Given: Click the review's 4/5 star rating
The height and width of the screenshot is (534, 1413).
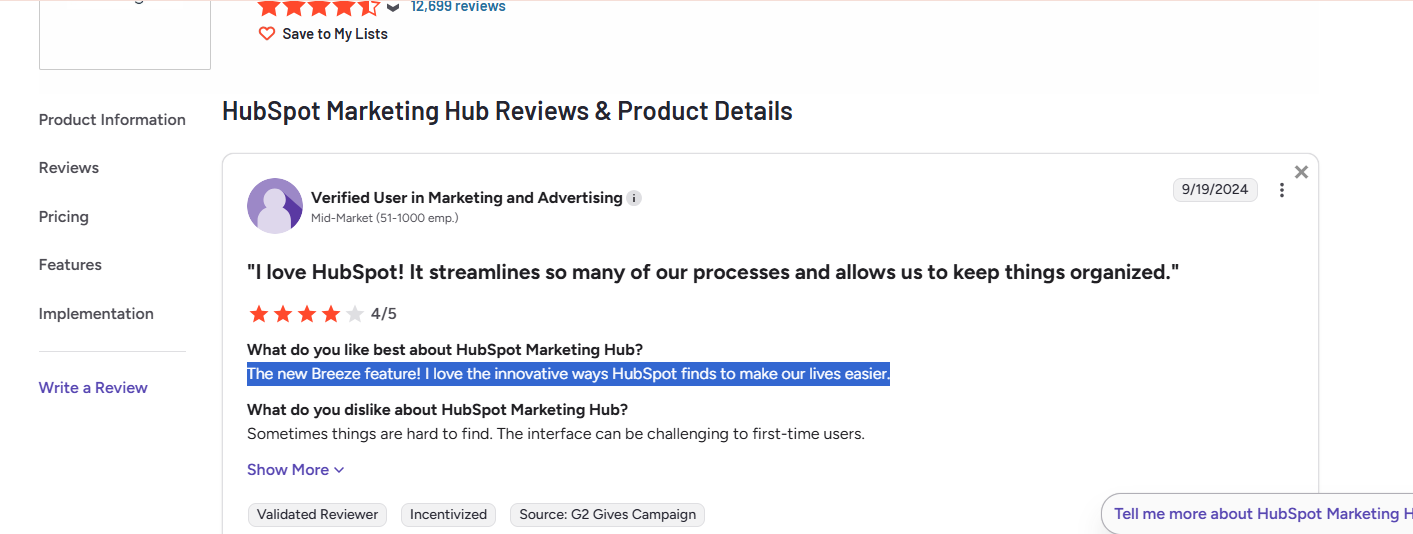Looking at the screenshot, I should 322,314.
